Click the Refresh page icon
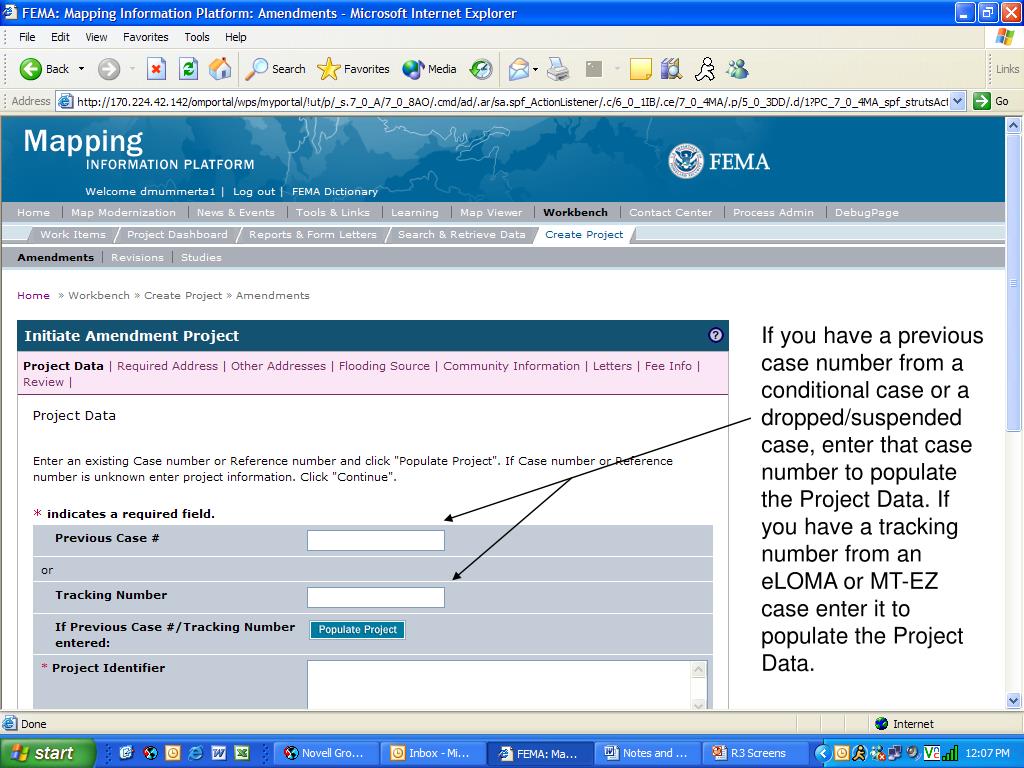The height and width of the screenshot is (768, 1024). (188, 69)
